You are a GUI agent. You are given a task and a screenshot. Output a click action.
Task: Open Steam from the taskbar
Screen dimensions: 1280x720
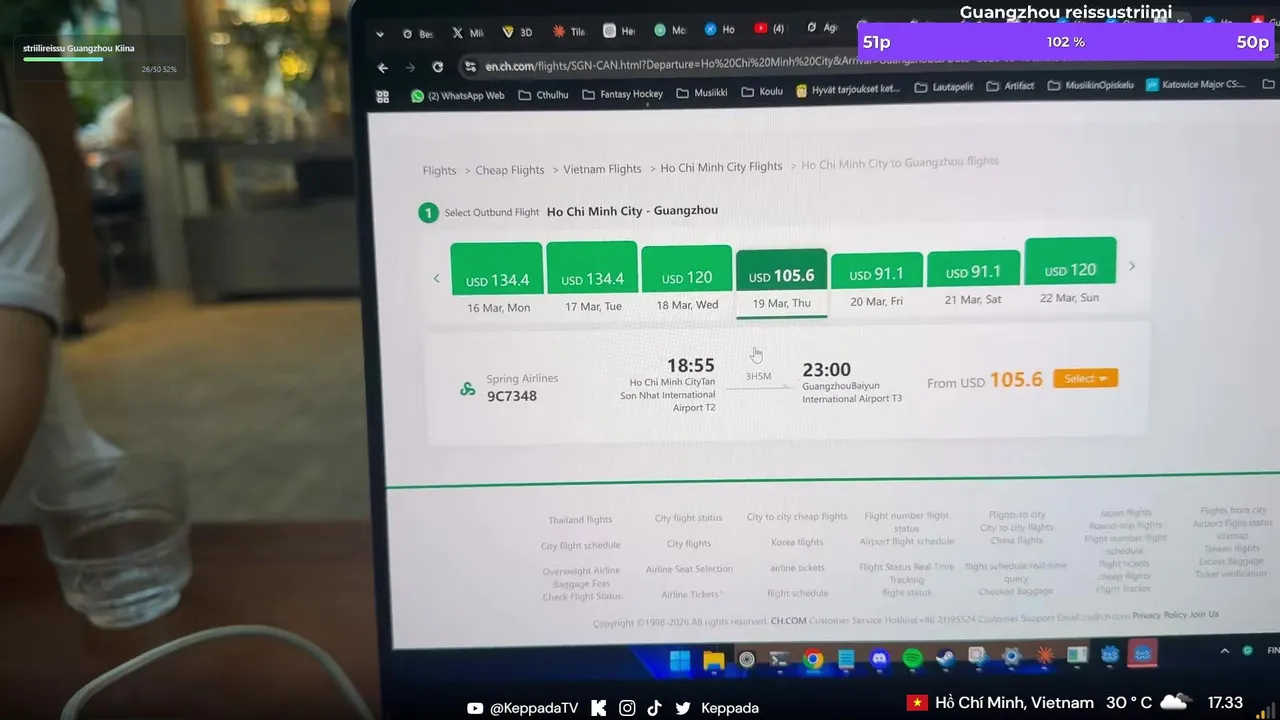[x=945, y=657]
